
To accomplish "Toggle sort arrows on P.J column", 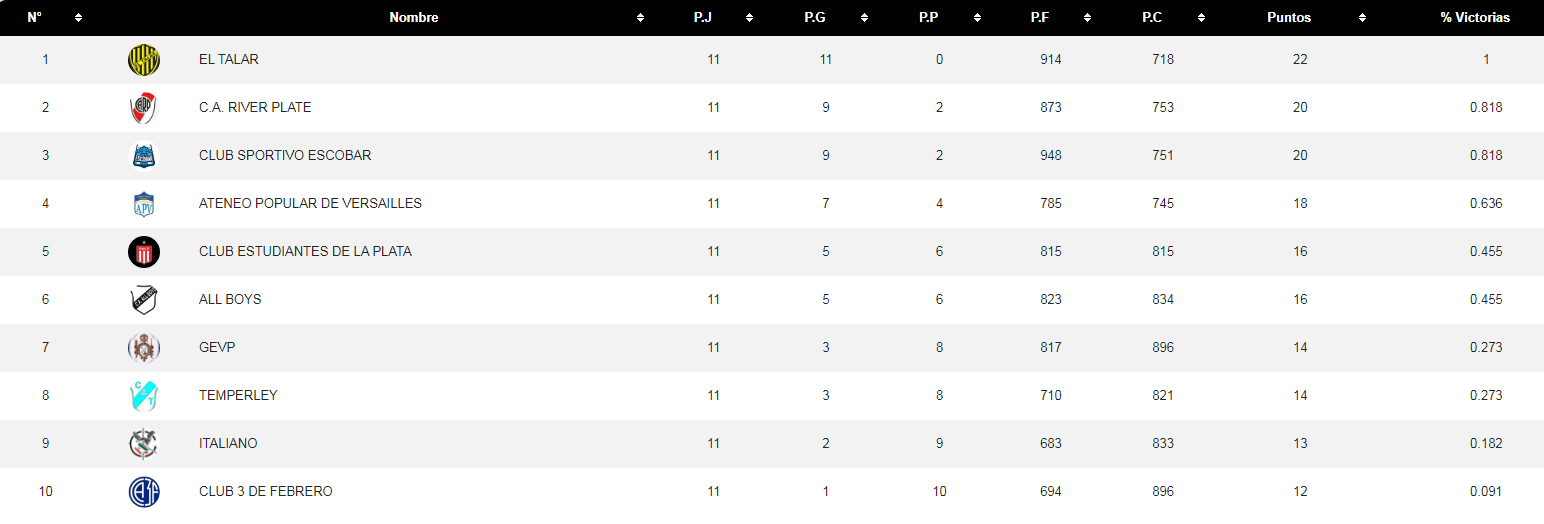I will point(750,18).
